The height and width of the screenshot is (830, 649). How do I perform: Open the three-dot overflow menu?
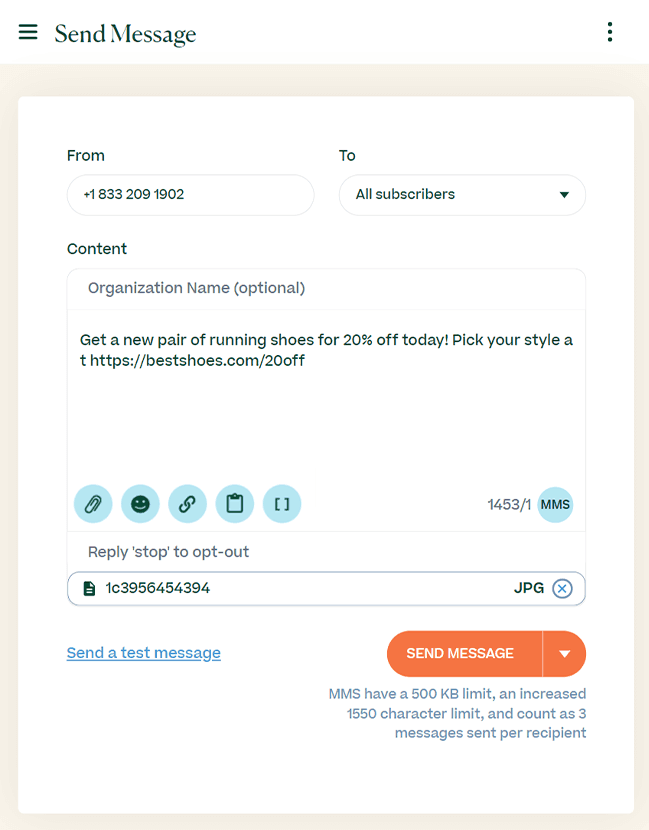[x=610, y=31]
